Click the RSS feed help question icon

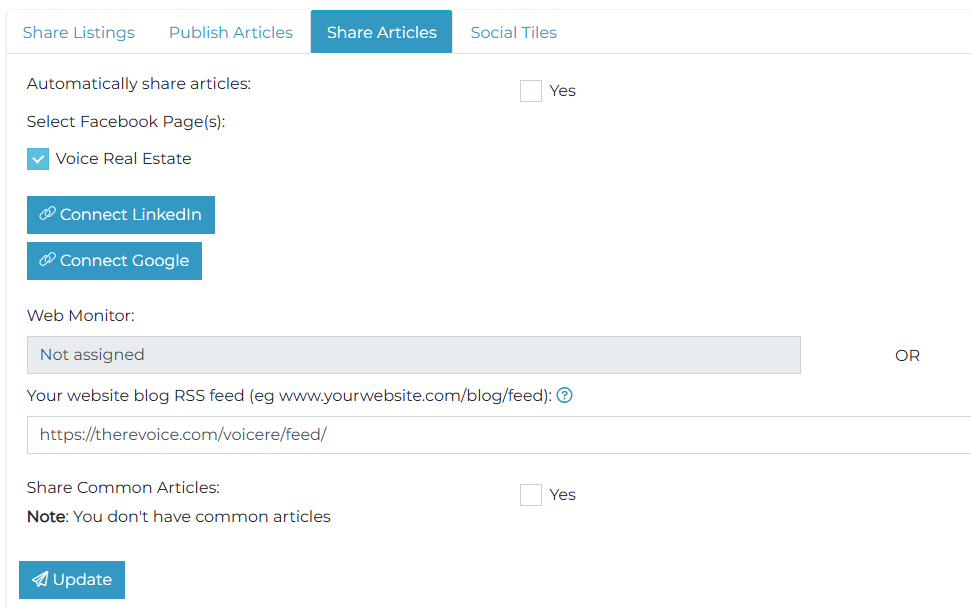564,395
